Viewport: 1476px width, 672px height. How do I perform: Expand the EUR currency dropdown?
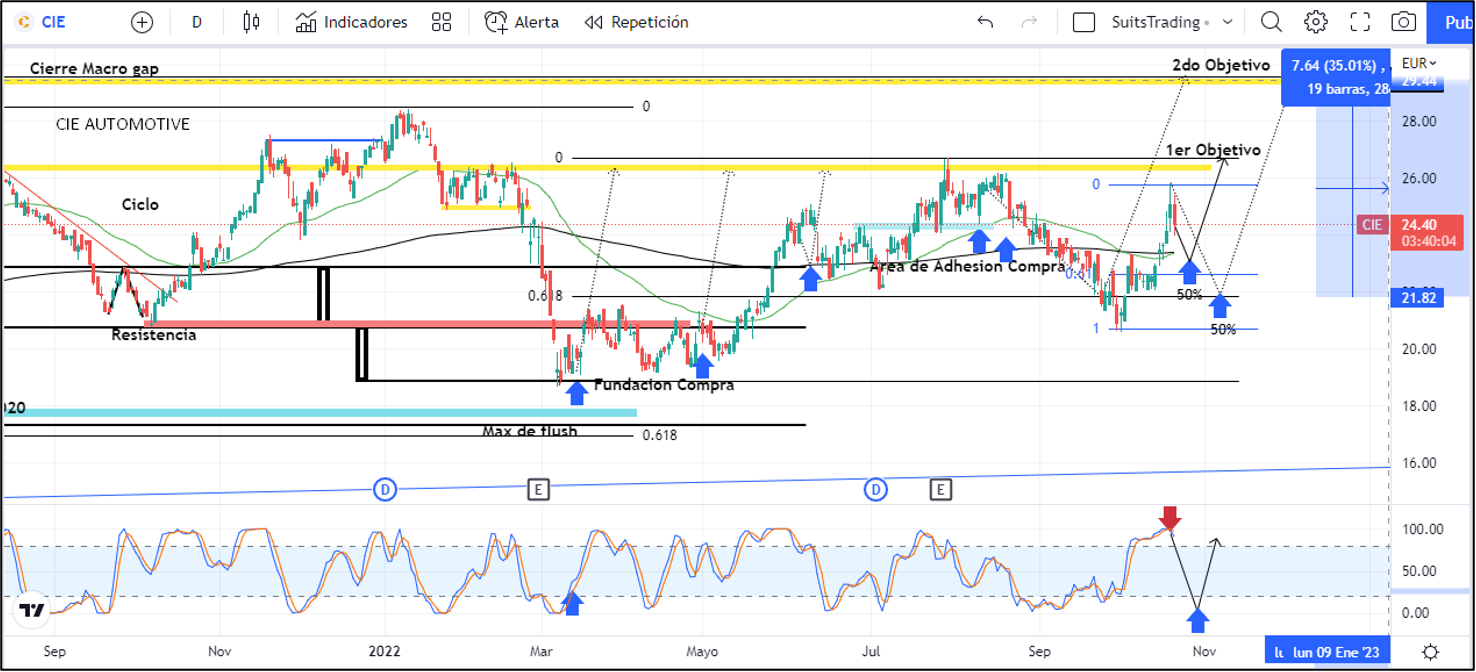(x=1419, y=62)
